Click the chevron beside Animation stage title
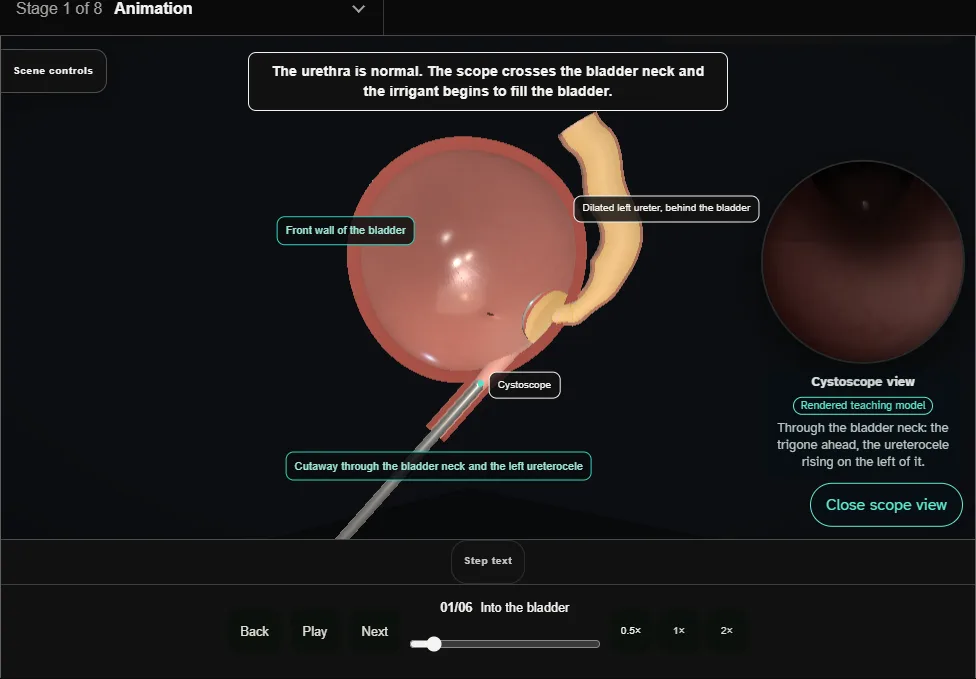The image size is (976, 679). click(x=359, y=9)
